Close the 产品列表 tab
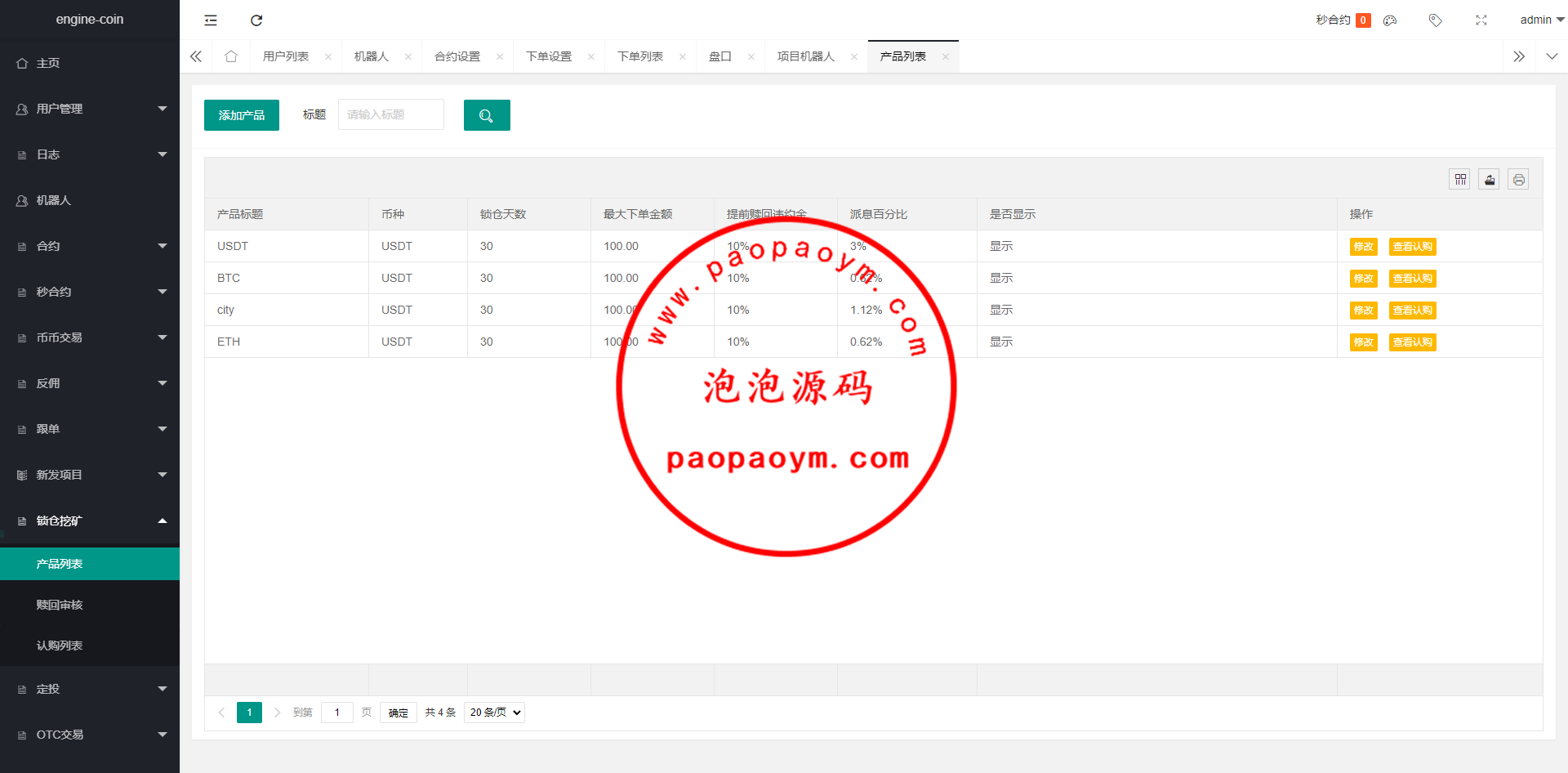 point(946,56)
